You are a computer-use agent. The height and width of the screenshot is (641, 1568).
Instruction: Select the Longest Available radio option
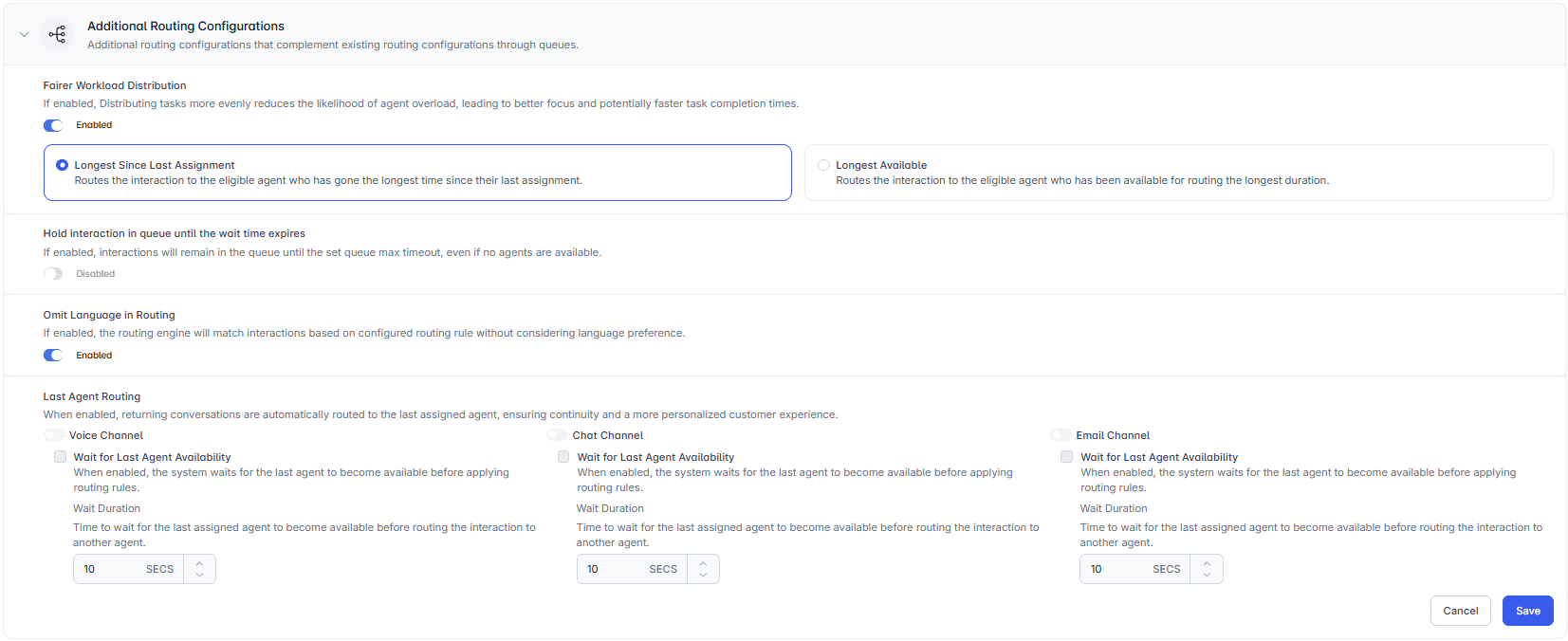(823, 165)
